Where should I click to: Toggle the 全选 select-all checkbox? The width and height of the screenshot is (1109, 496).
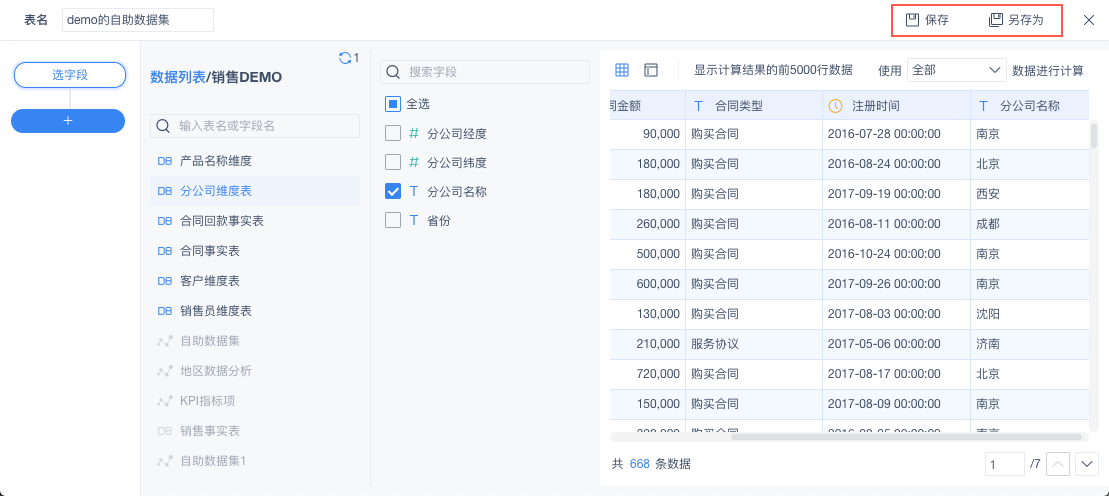393,103
